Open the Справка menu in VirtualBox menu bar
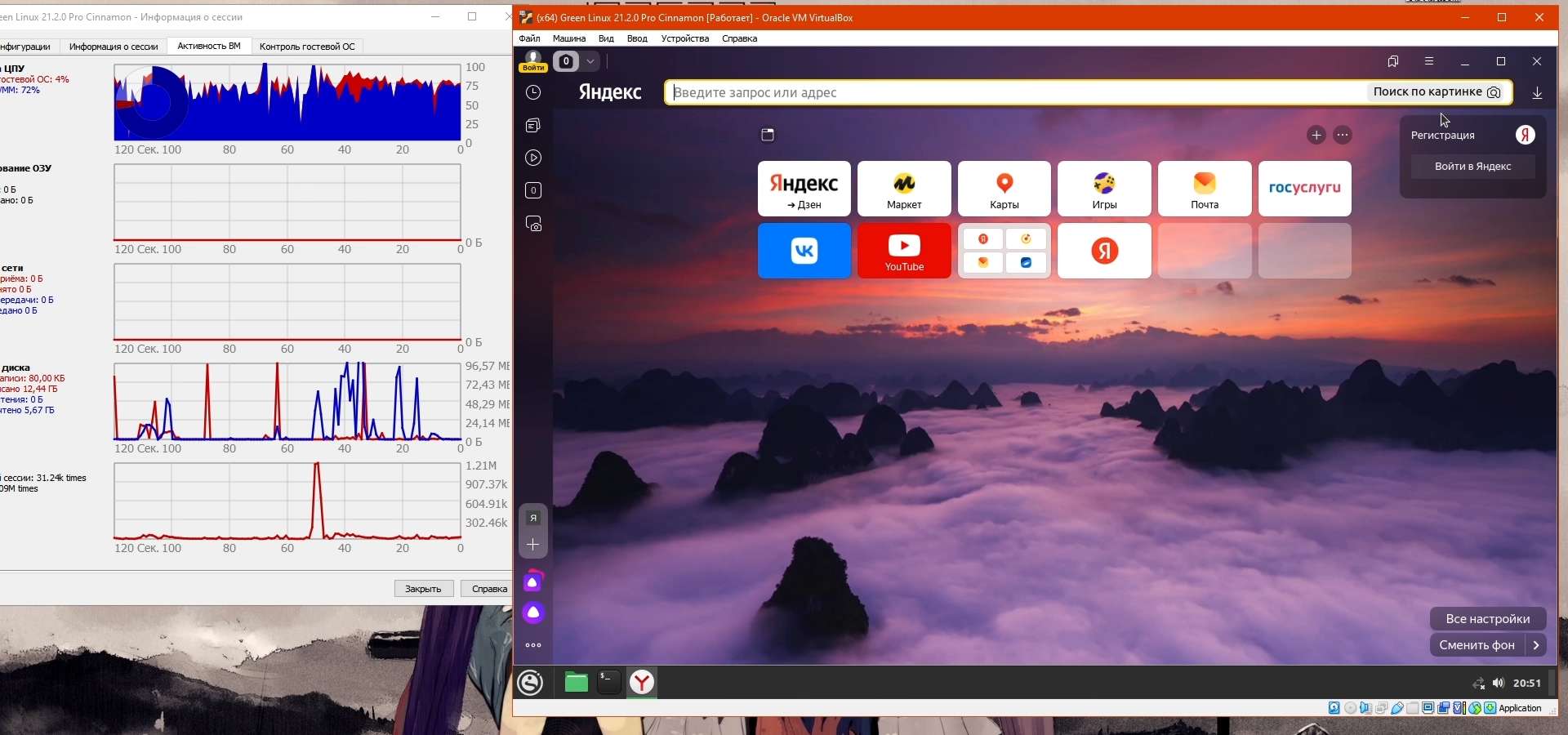 tap(740, 38)
